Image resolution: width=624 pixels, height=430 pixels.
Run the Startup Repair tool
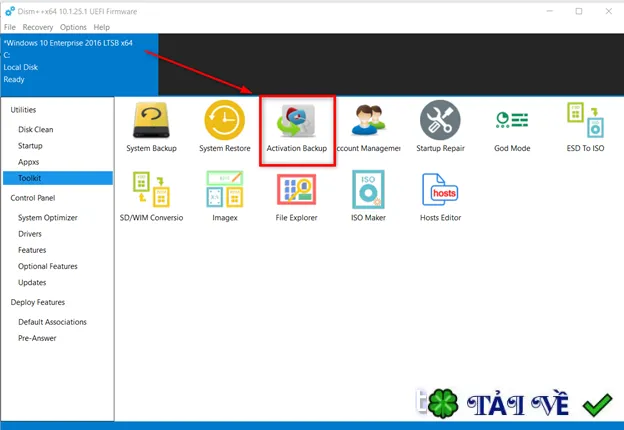440,127
